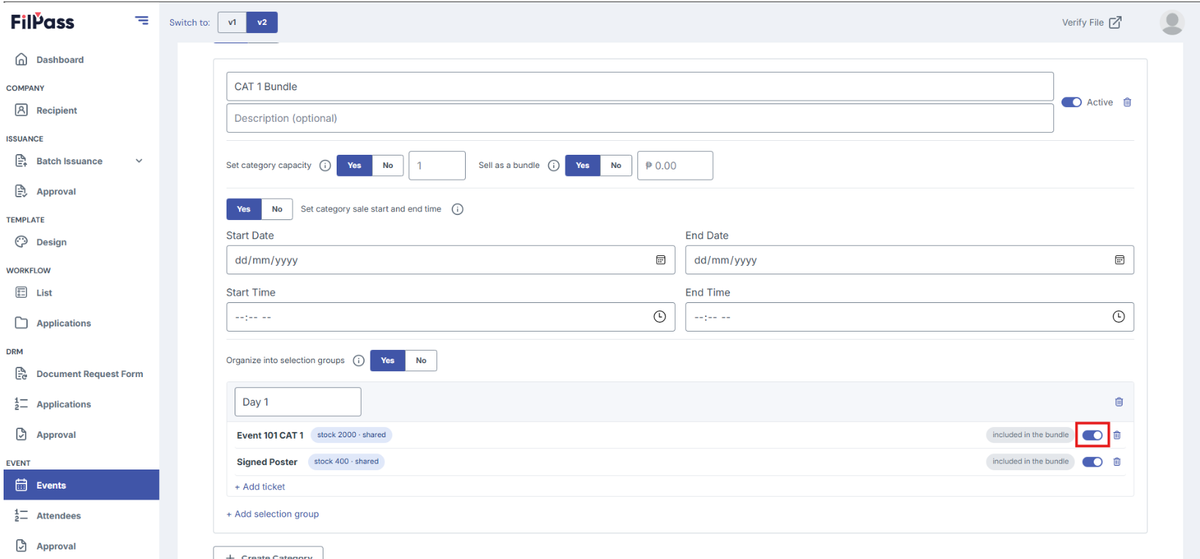Toggle Event 101 CAT 1 bundle inclusion
Viewport: 1200px width, 559px height.
click(1092, 435)
